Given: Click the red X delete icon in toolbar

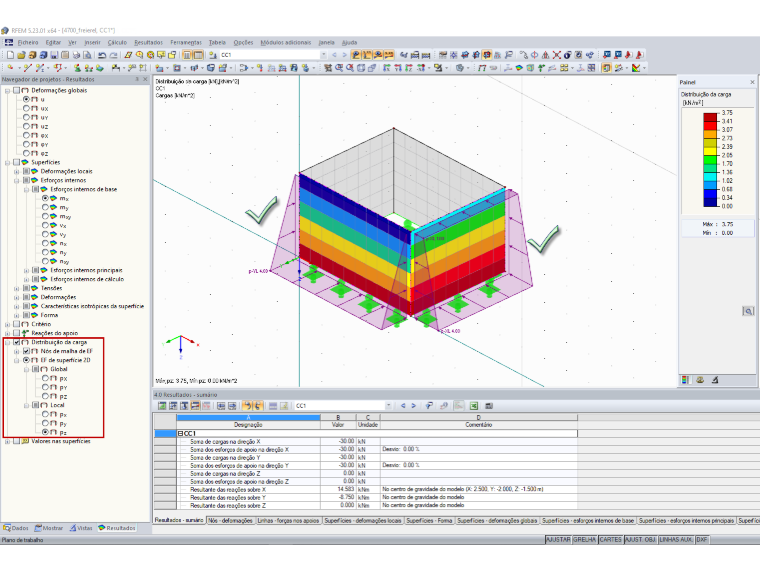Looking at the screenshot, I should [x=556, y=55].
